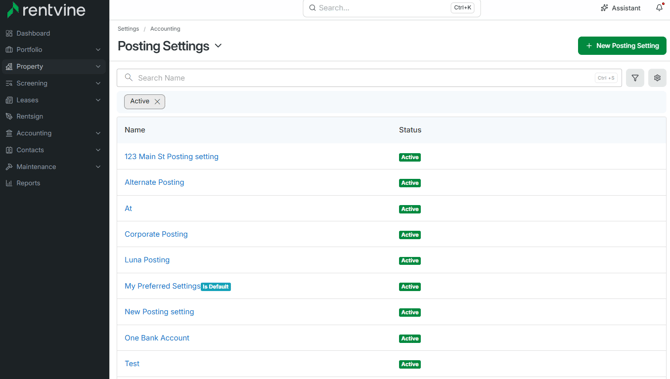670x379 pixels.
Task: Click the Assistant sparkle icon
Action: 604,8
